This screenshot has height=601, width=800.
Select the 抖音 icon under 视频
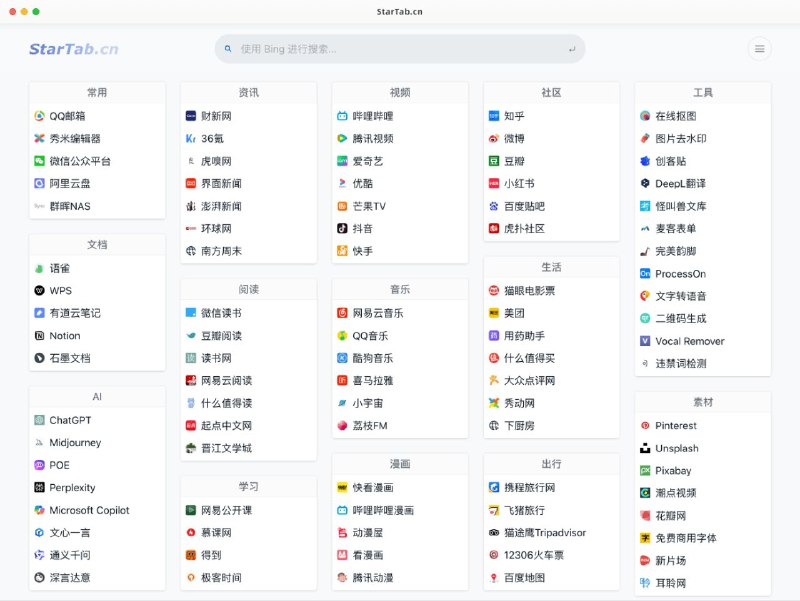[341, 230]
